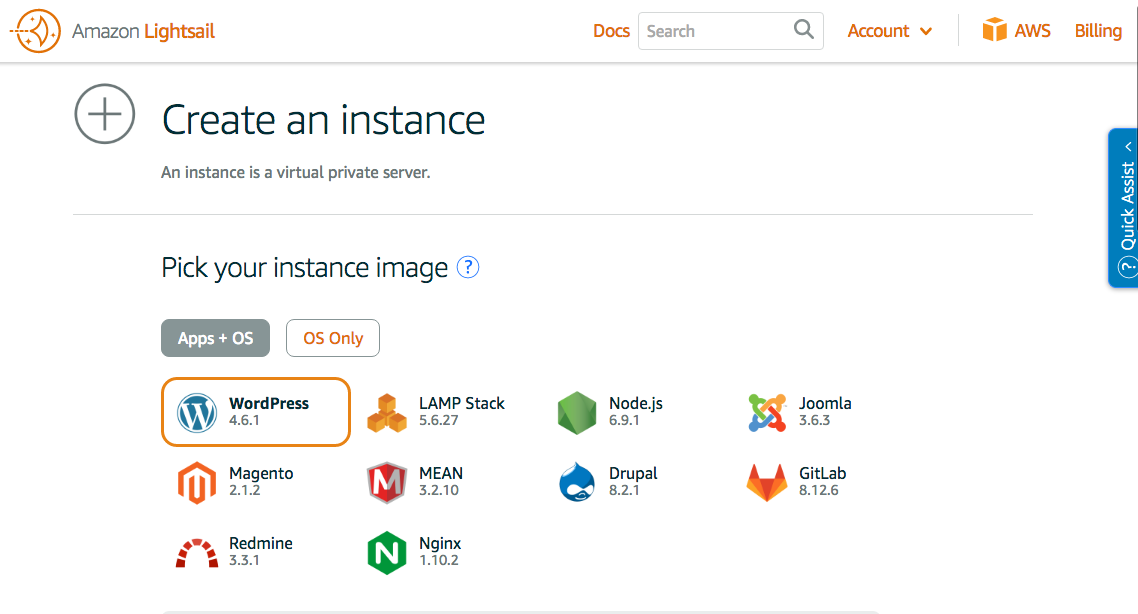
Task: Click the search magnifier icon
Action: pos(804,30)
